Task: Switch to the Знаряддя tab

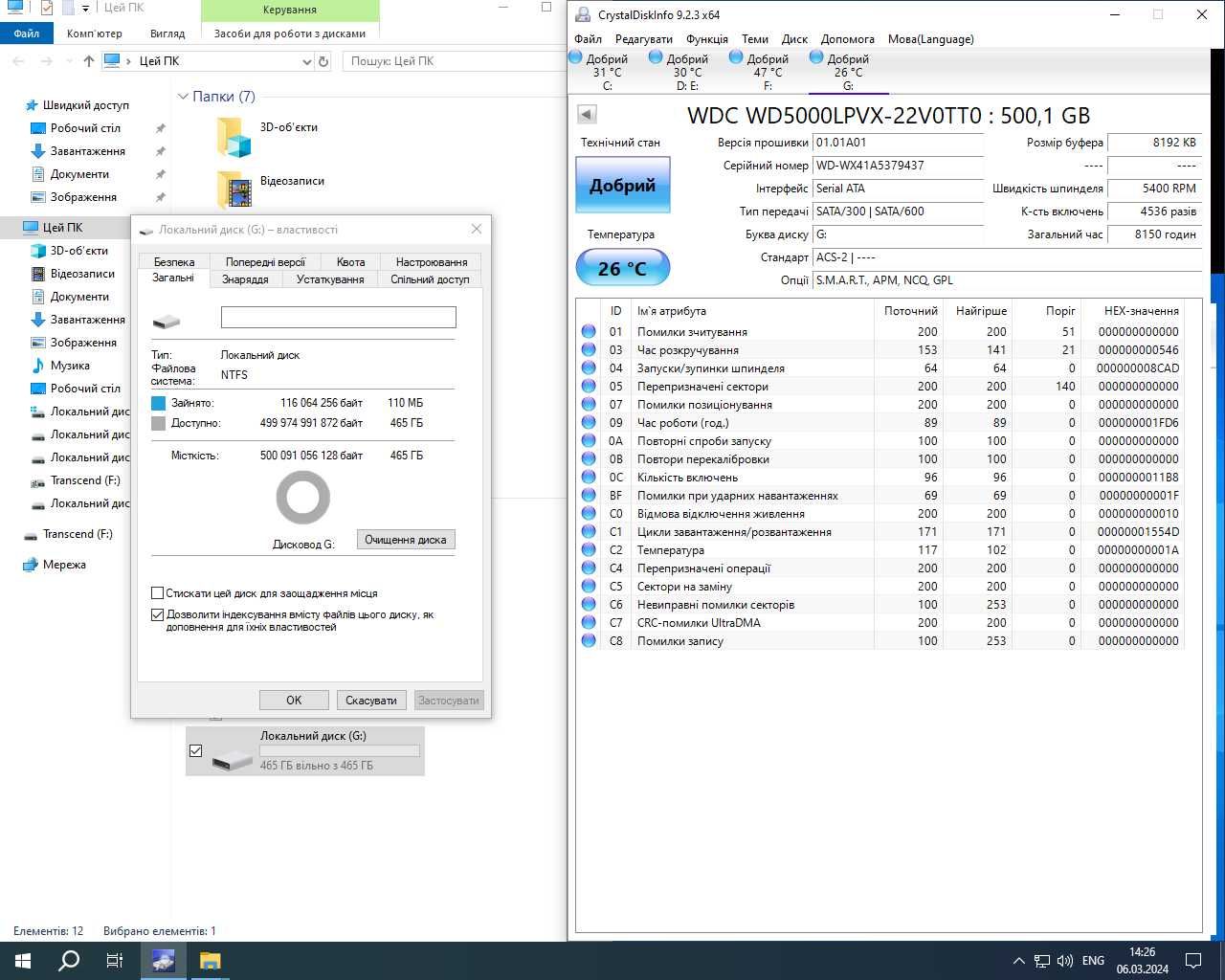Action: tap(245, 279)
